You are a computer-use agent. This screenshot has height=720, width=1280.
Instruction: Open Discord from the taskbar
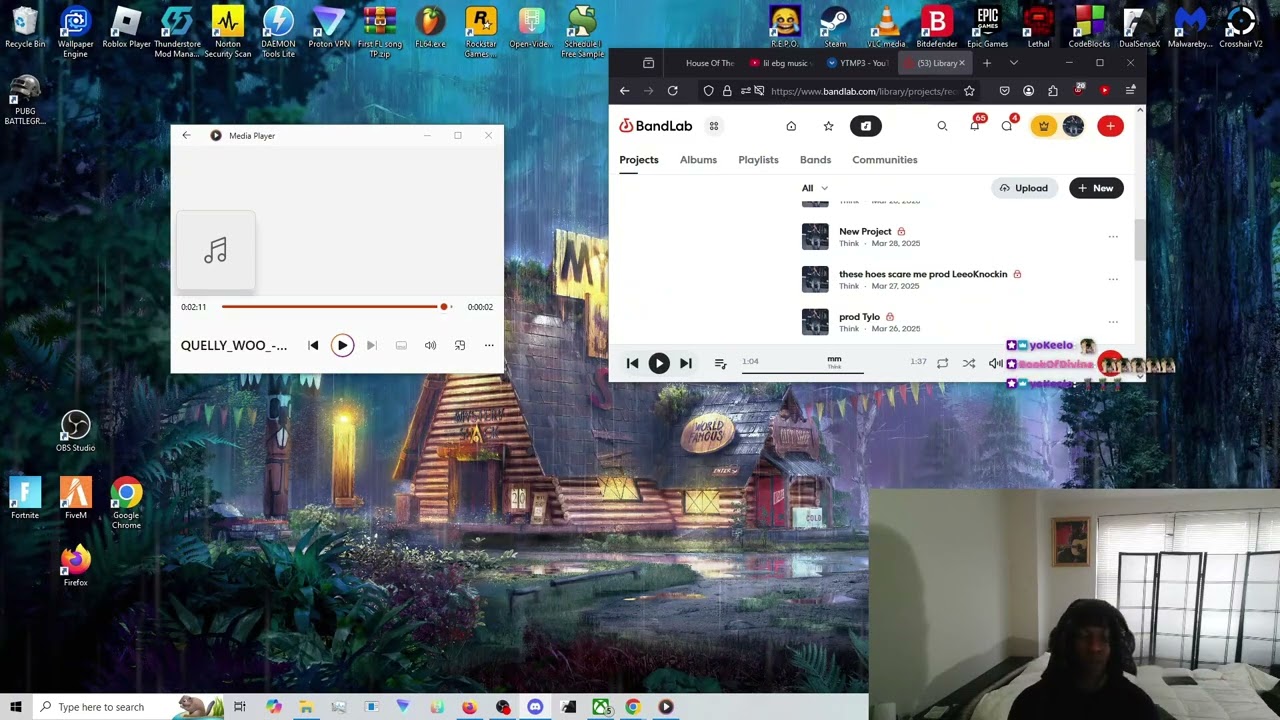click(535, 707)
